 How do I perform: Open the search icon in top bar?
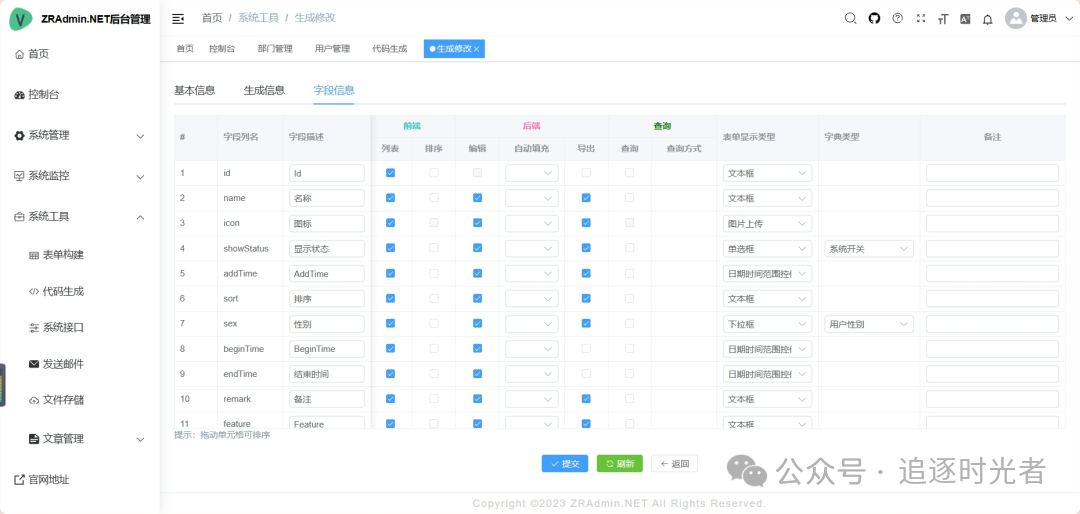tap(850, 18)
